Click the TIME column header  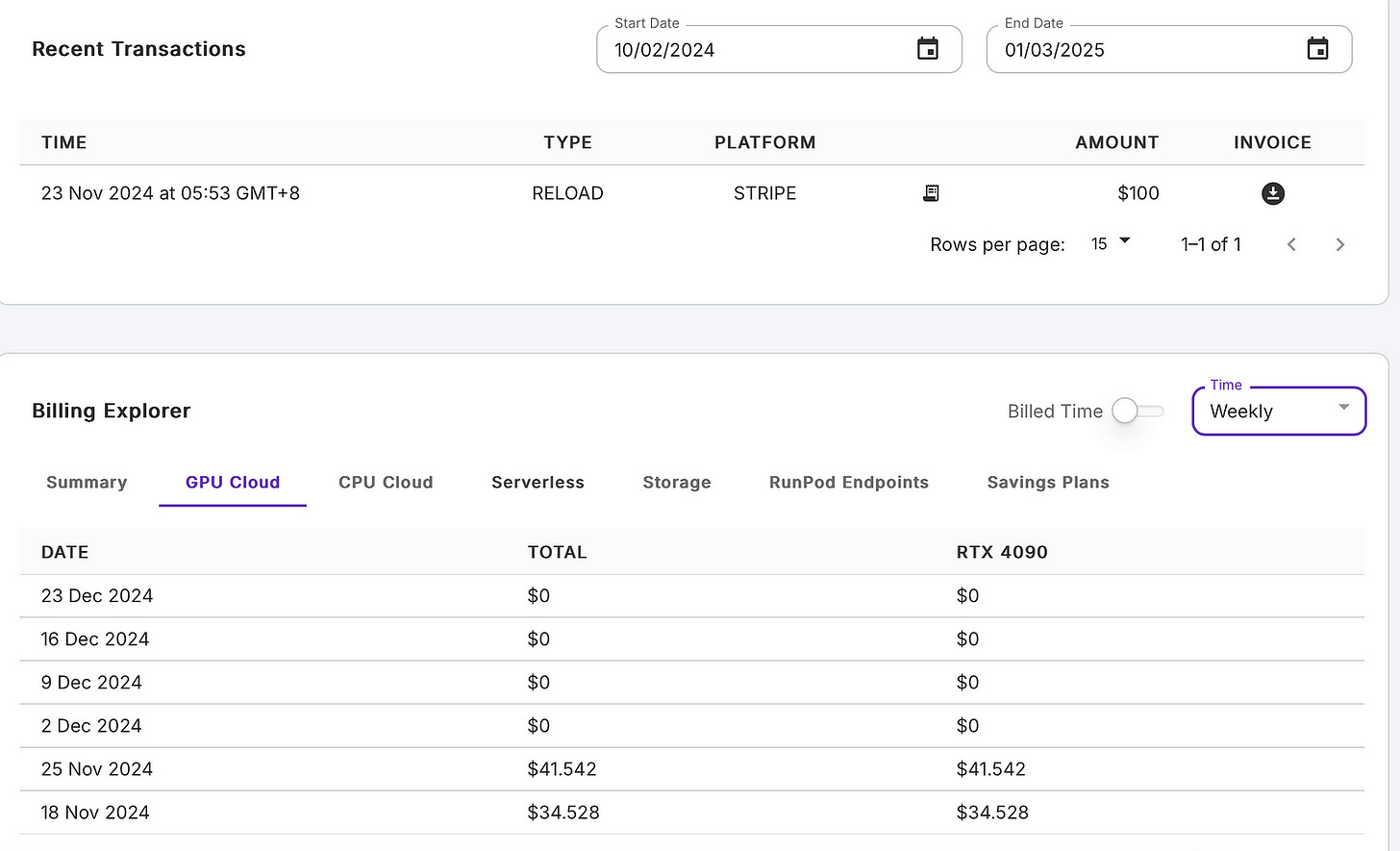[x=64, y=142]
